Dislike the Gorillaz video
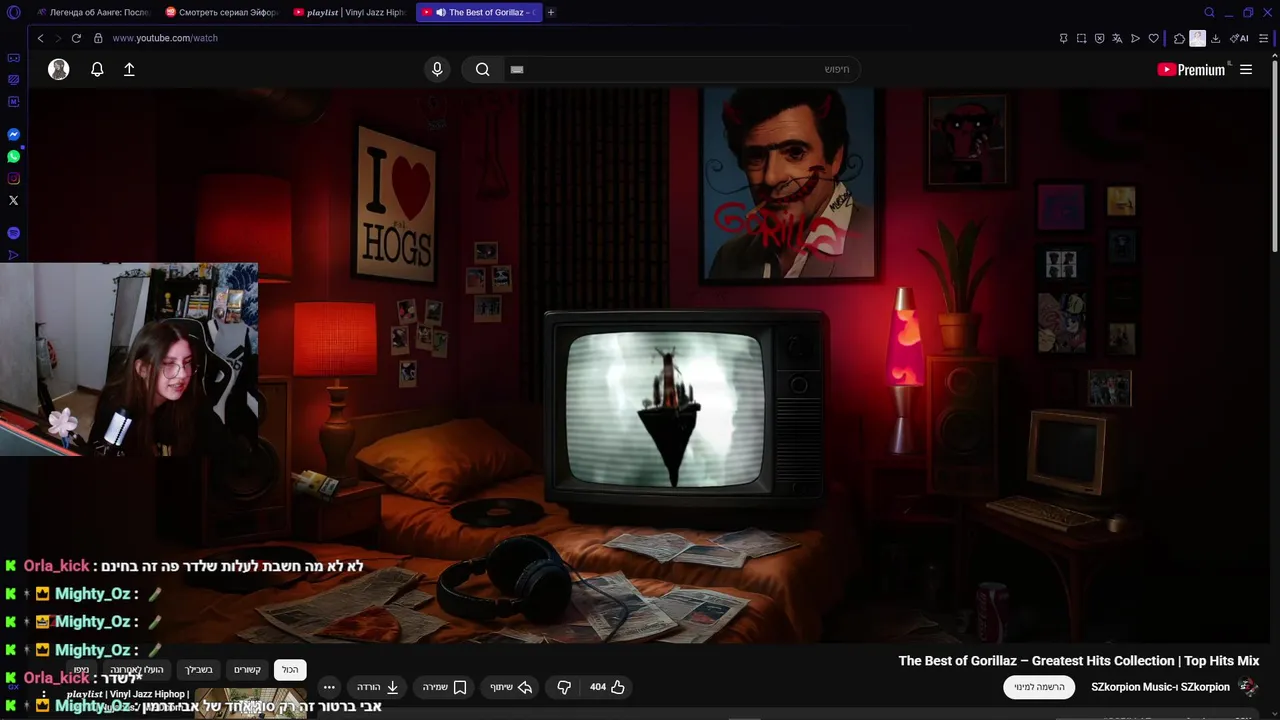This screenshot has height=720, width=1280. coord(564,687)
